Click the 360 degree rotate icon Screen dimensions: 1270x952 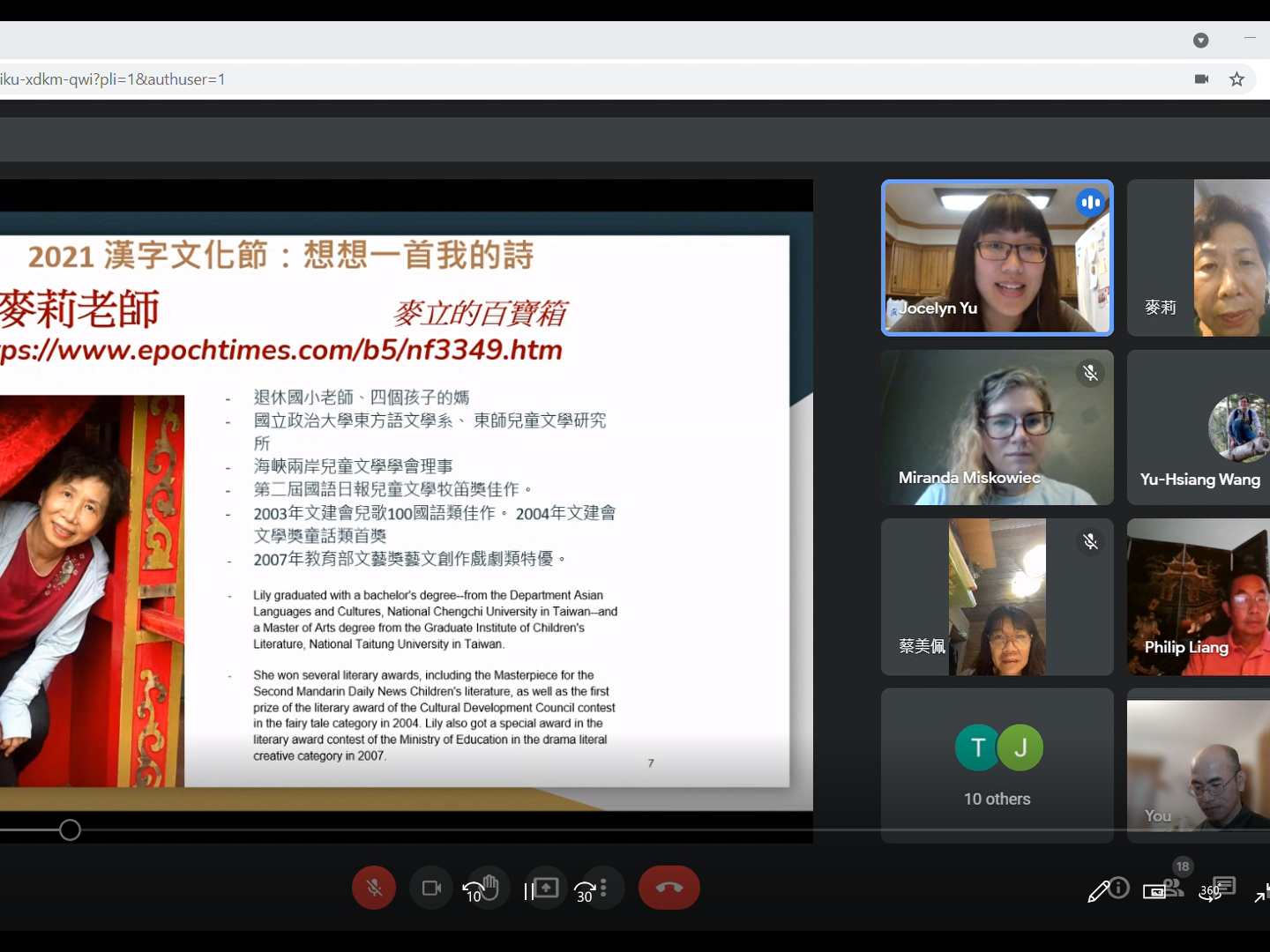point(1208,893)
